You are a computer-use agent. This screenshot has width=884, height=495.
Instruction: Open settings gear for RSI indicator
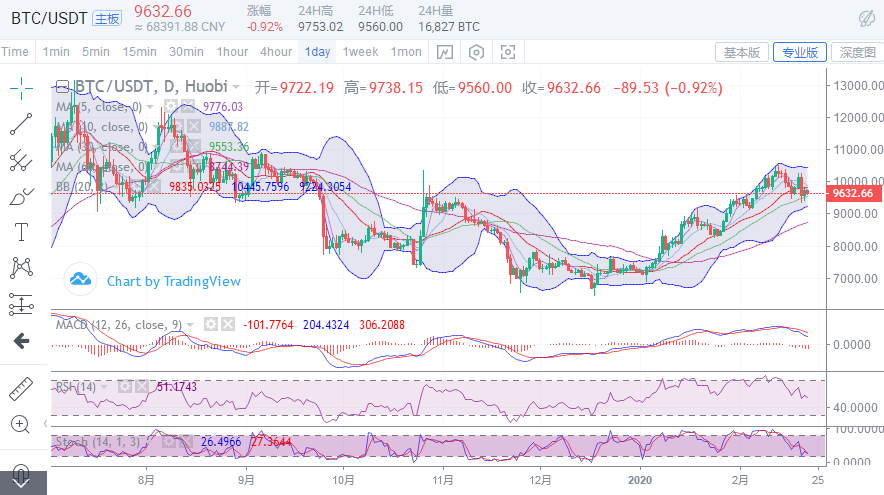(125, 387)
